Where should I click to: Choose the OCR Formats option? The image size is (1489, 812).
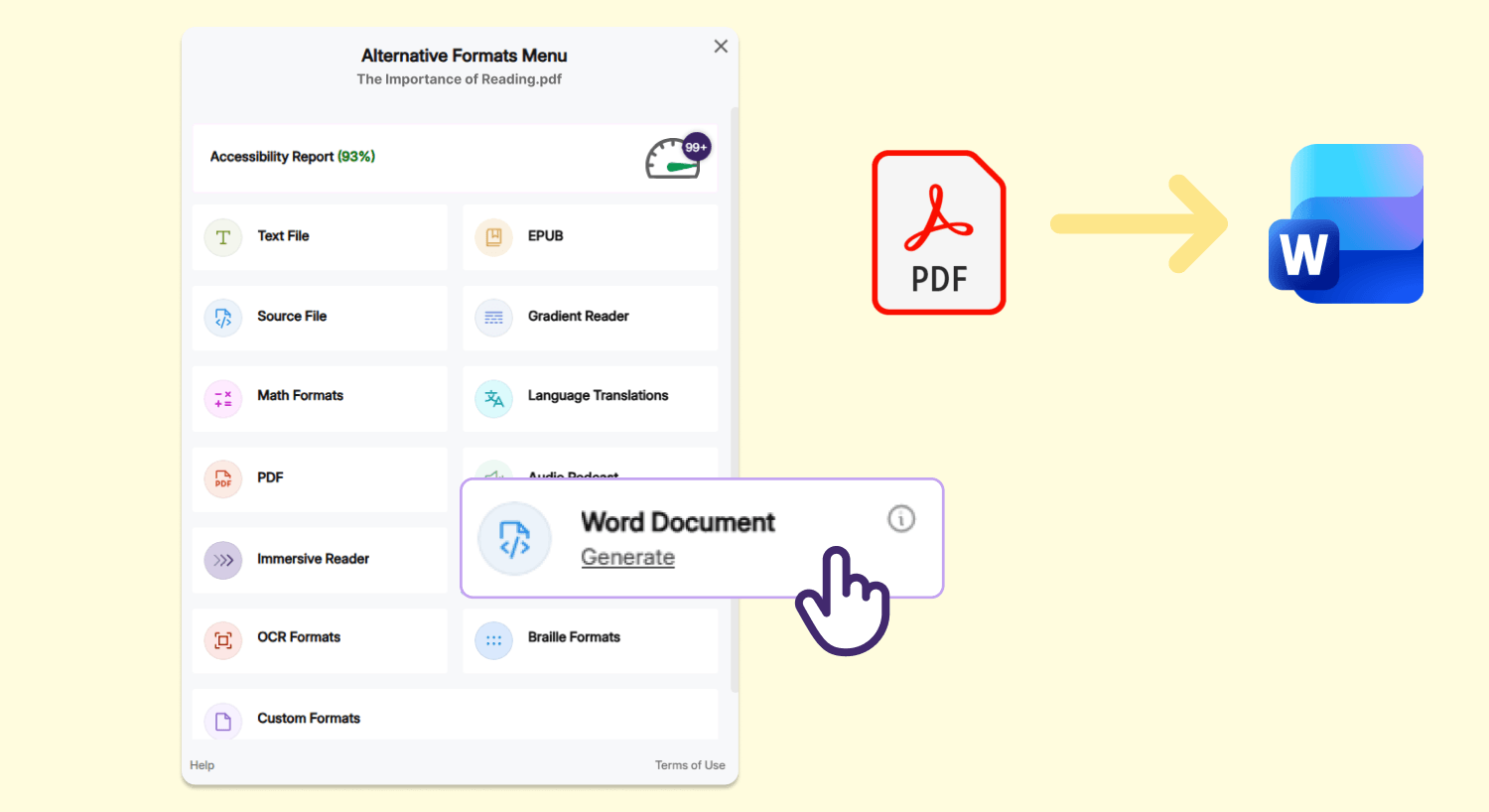pyautogui.click(x=320, y=640)
